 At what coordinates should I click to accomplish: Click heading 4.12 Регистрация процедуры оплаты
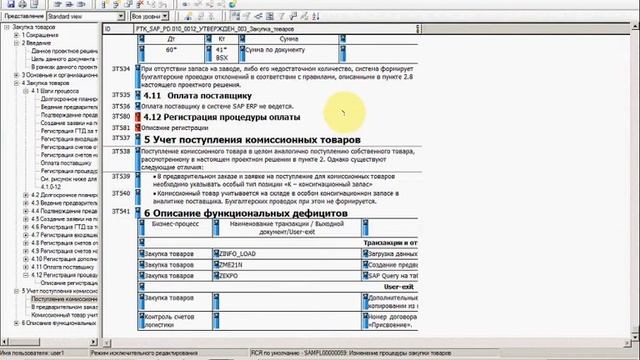tap(222, 117)
